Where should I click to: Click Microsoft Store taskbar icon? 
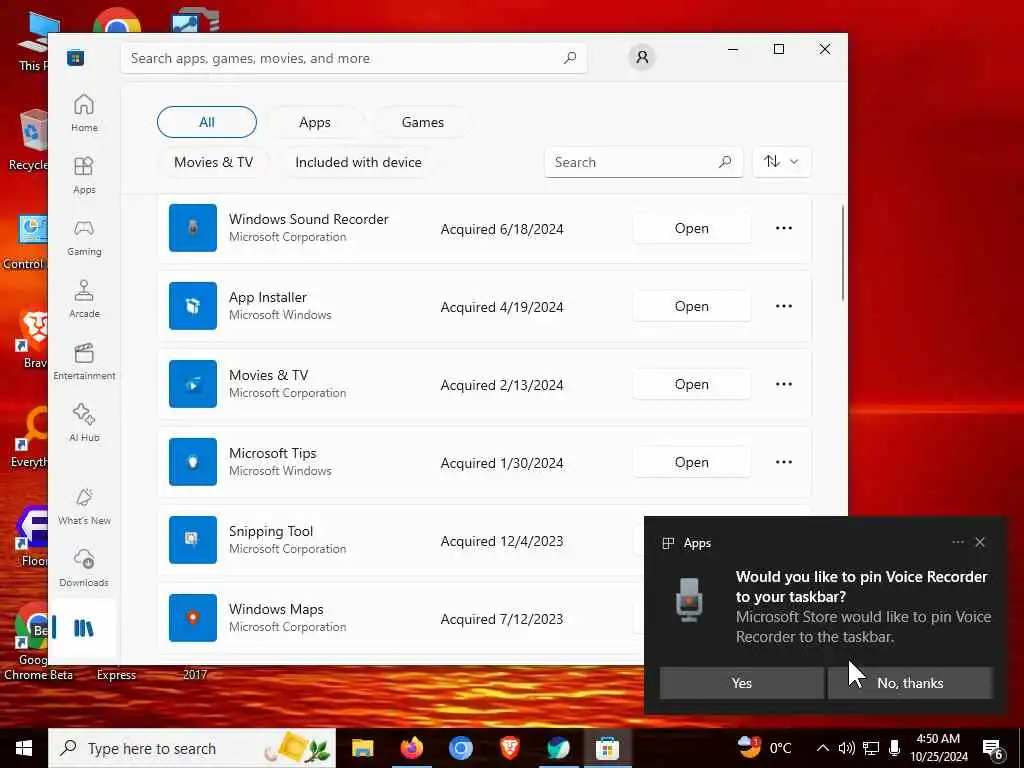click(607, 748)
